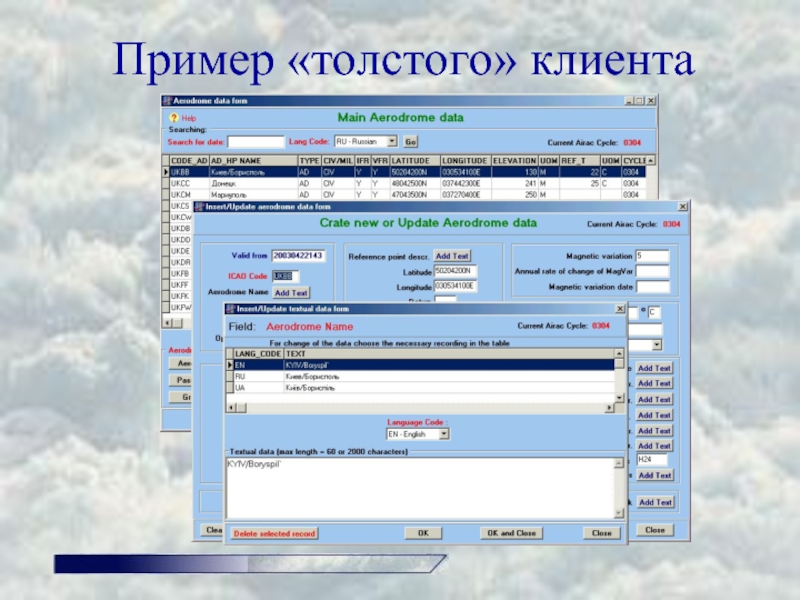Maximize the Aerodrome data form window

click(640, 101)
